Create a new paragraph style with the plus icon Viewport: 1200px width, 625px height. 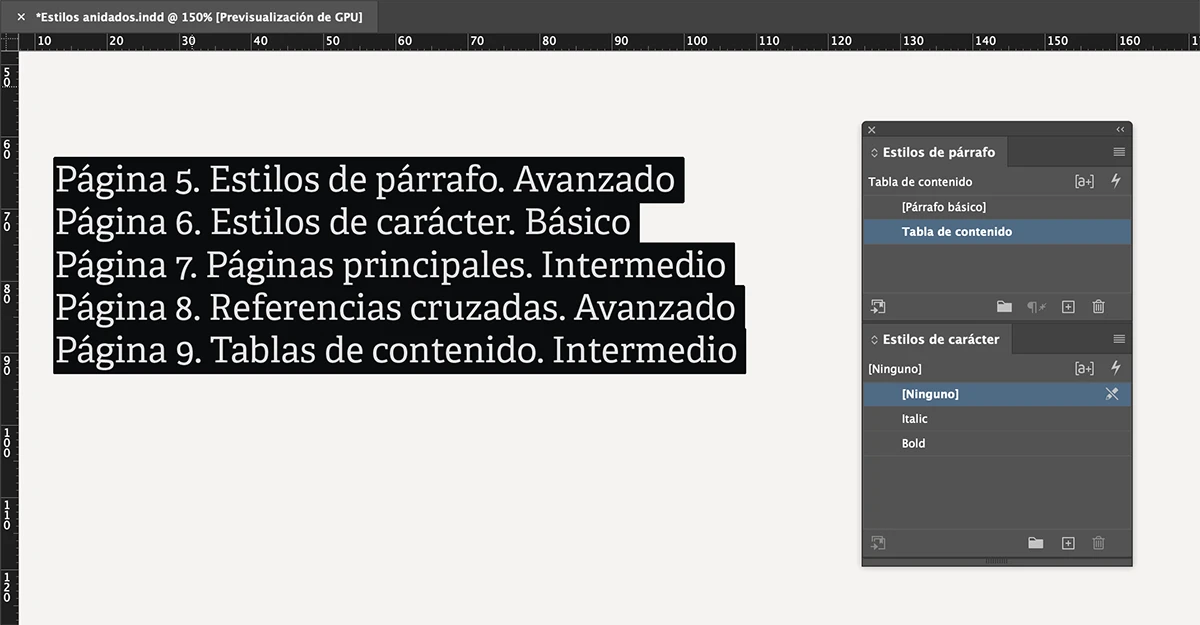(x=1067, y=307)
